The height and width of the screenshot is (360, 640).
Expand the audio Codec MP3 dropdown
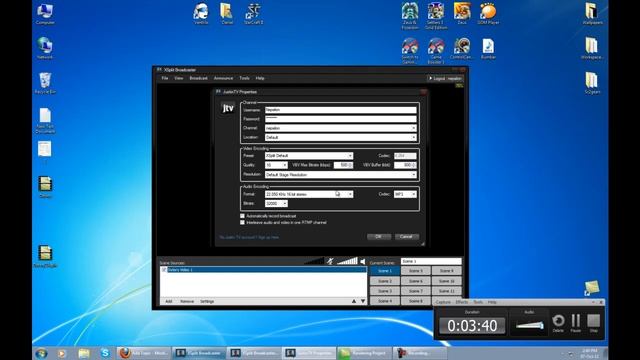[x=413, y=194]
